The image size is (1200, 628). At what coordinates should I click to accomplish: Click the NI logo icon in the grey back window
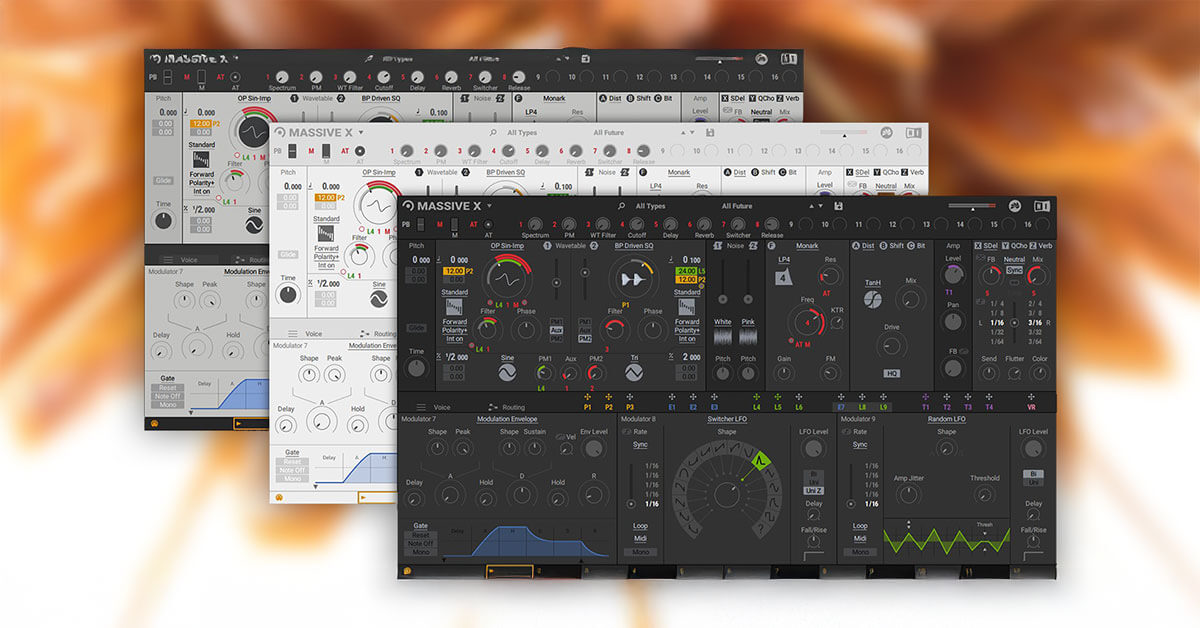(761, 59)
